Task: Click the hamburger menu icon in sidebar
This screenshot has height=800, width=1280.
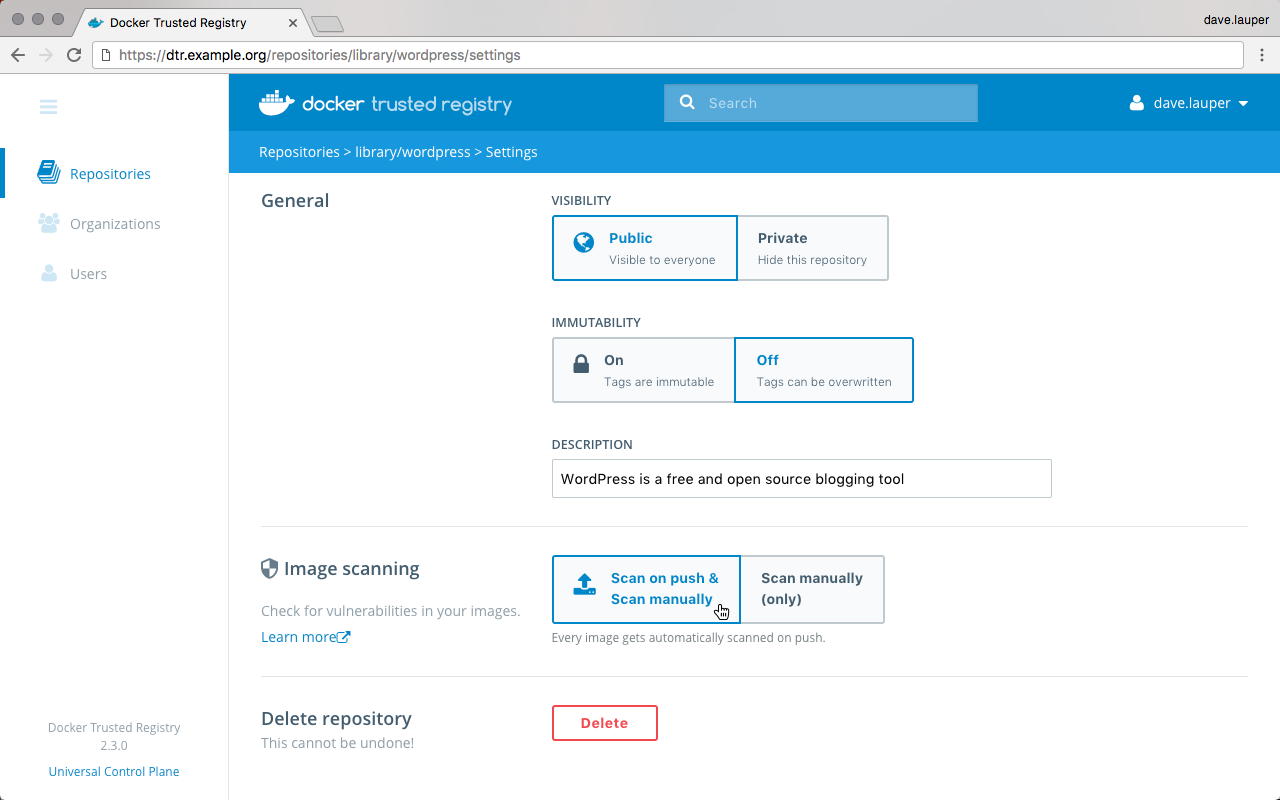Action: click(48, 107)
